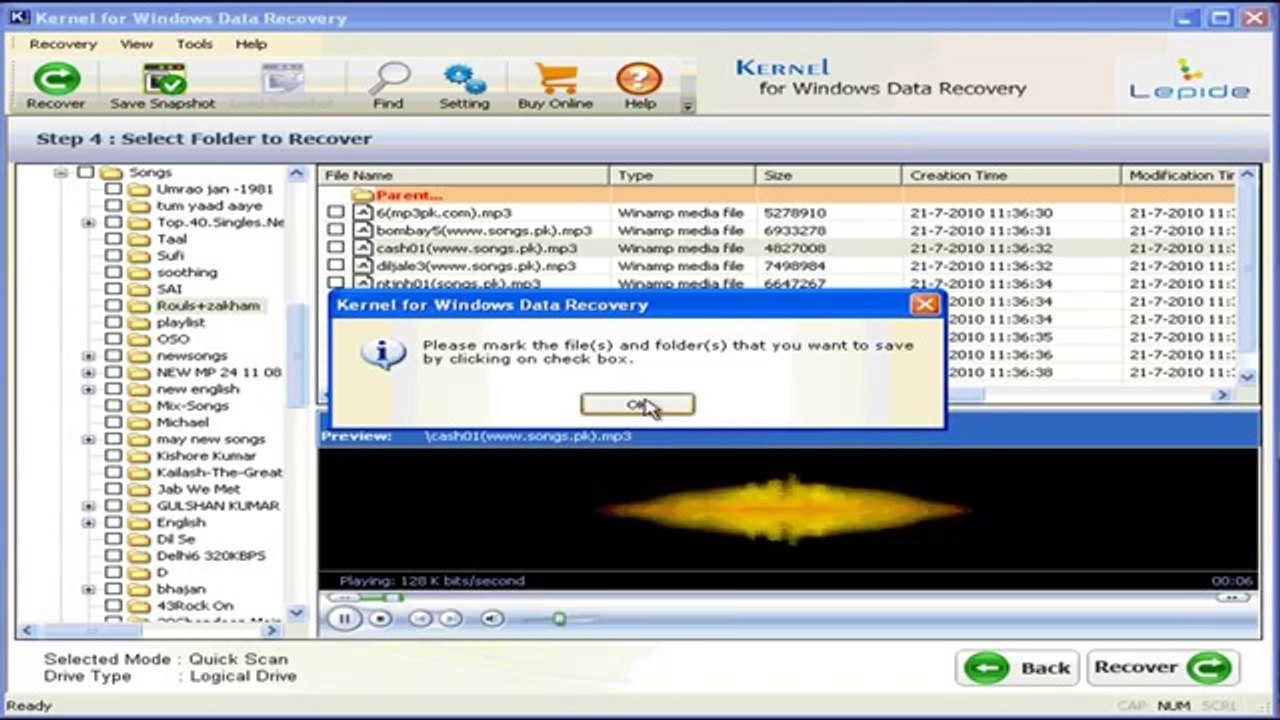Click the bottom Recover button
1280x720 pixels.
click(x=1163, y=668)
